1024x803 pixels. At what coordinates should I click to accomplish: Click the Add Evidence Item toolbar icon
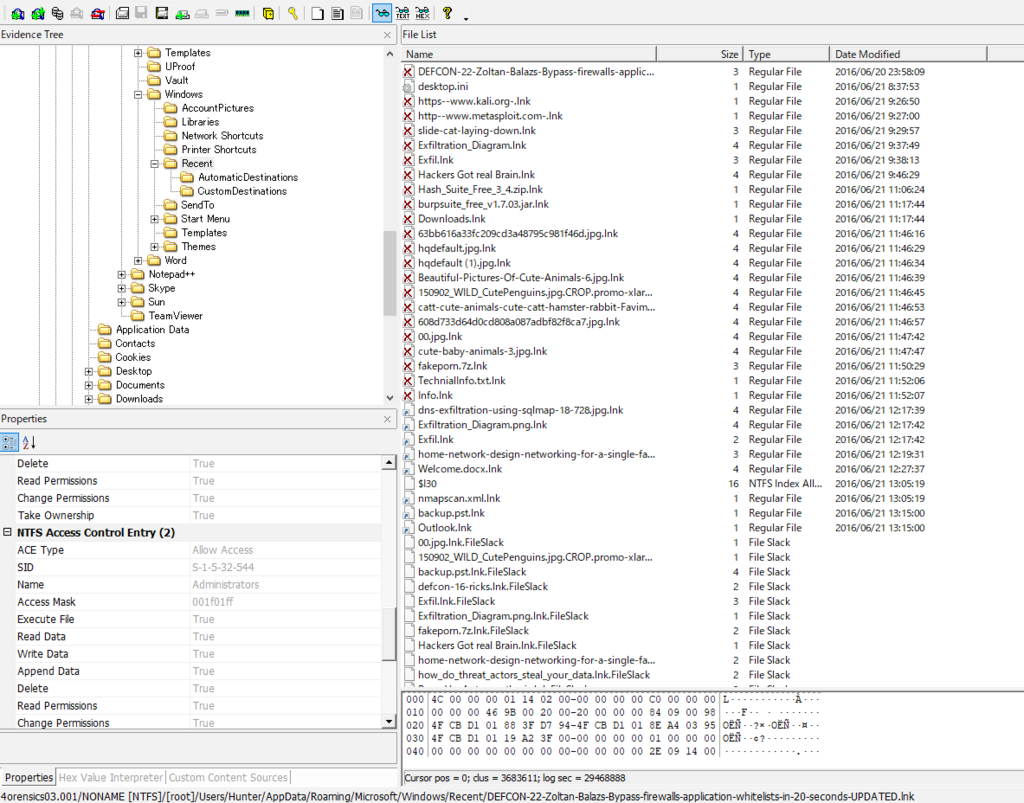pyautogui.click(x=18, y=13)
